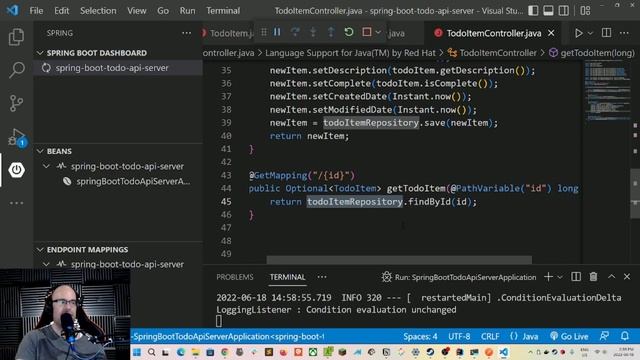Open new terminal profile dropdown arrow

click(x=560, y=277)
